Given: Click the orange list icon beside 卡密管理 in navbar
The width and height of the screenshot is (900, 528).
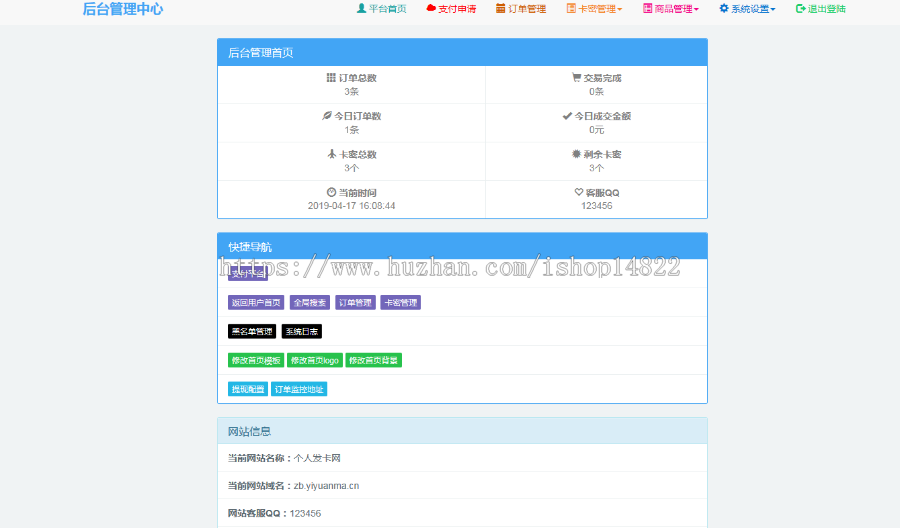Looking at the screenshot, I should point(571,8).
